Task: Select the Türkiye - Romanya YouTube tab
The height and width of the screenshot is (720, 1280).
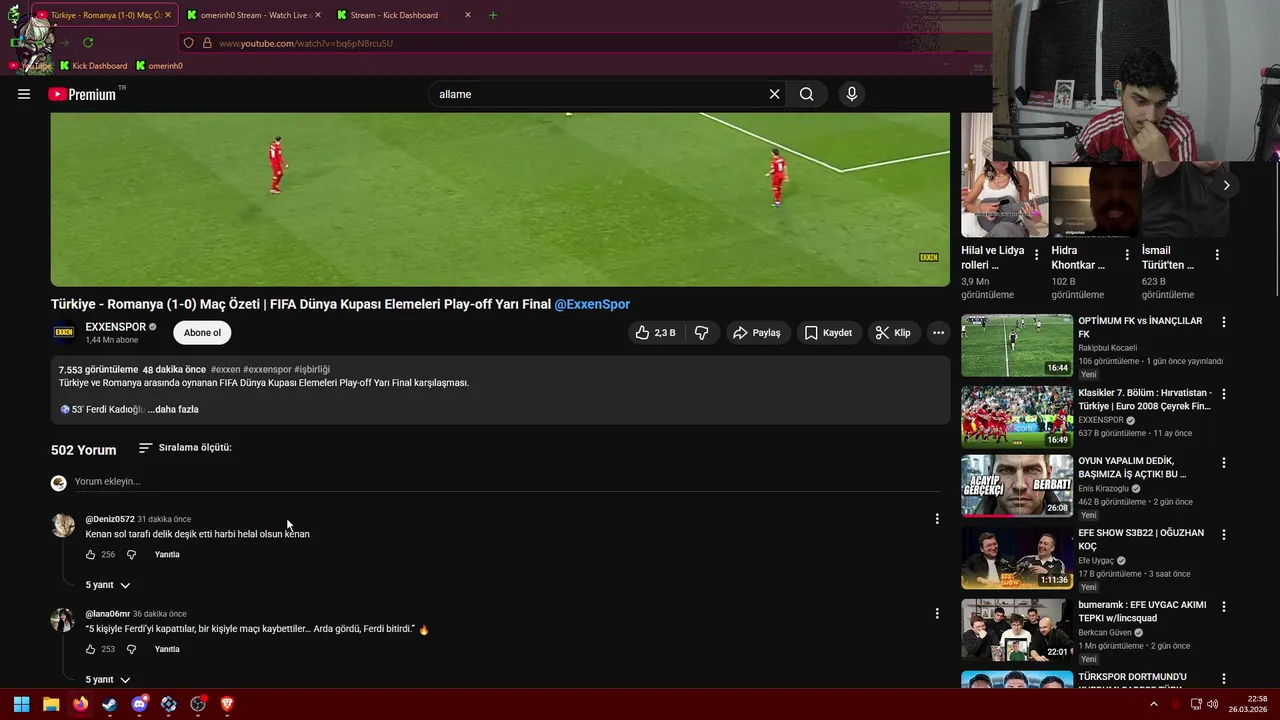Action: pyautogui.click(x=104, y=15)
